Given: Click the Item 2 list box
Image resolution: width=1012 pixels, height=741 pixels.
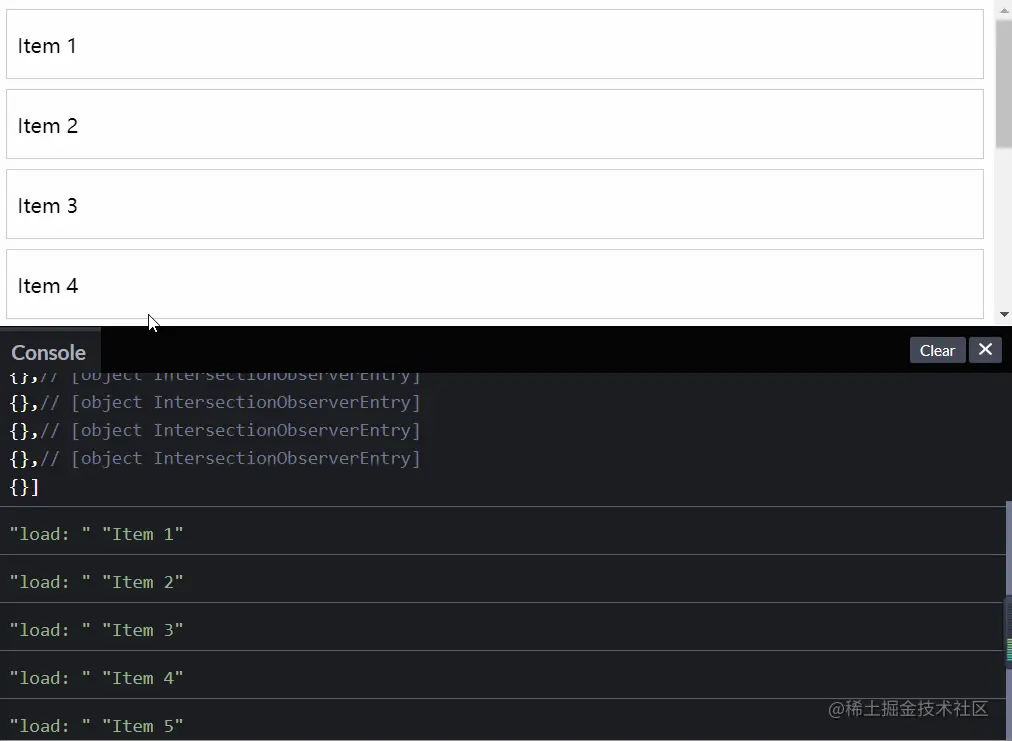Looking at the screenshot, I should pyautogui.click(x=494, y=124).
